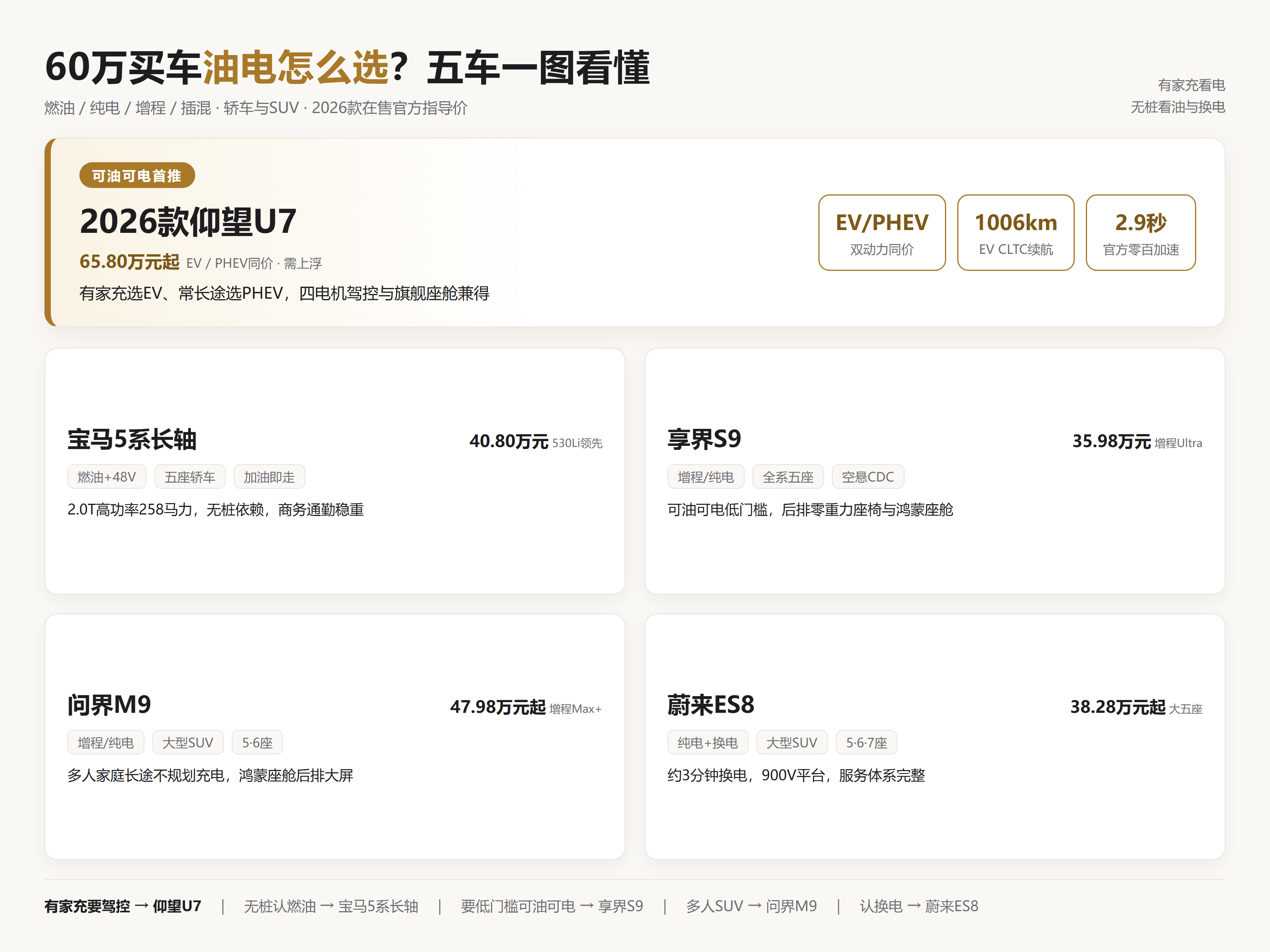
Task: Click the 大型SUV tag under 问界M9
Action: tap(188, 743)
